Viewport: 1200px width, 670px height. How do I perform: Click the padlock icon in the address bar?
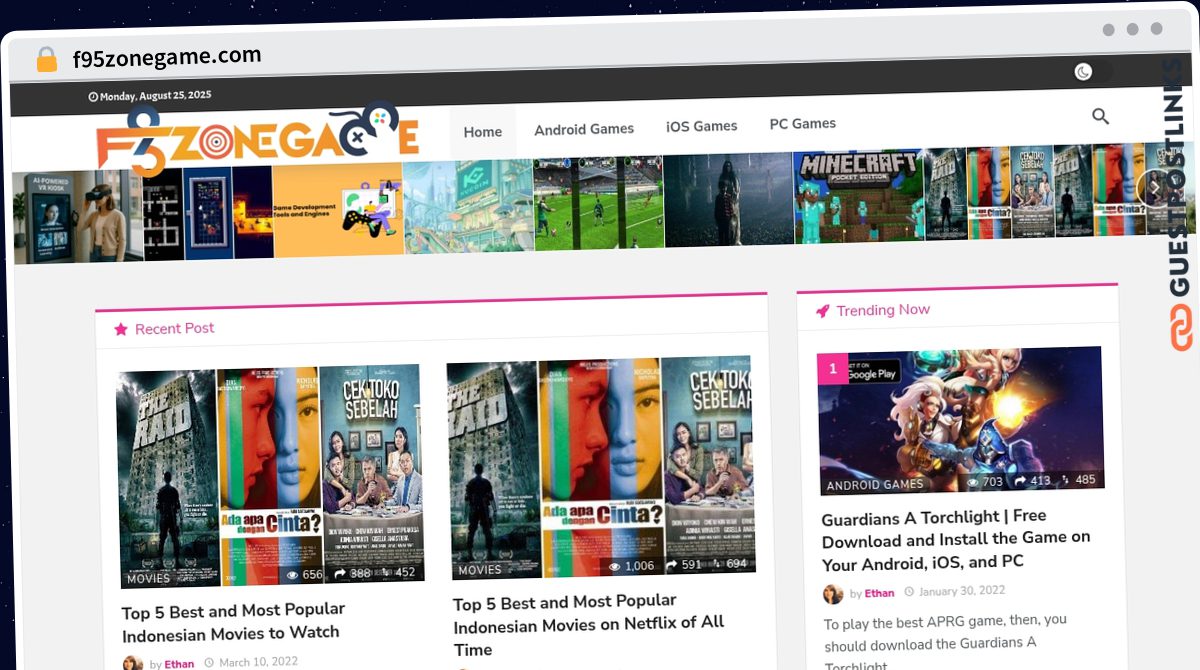pos(45,57)
